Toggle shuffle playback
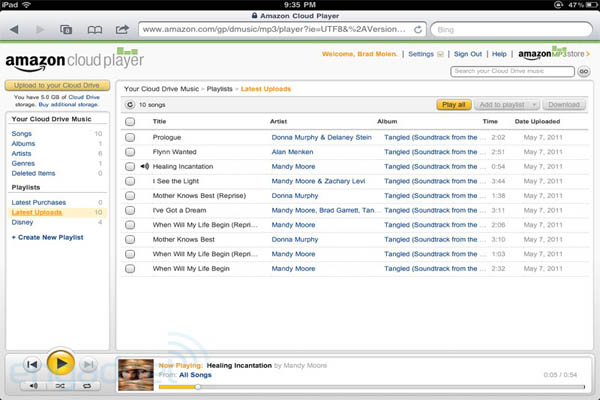The width and height of the screenshot is (600, 400). click(60, 385)
